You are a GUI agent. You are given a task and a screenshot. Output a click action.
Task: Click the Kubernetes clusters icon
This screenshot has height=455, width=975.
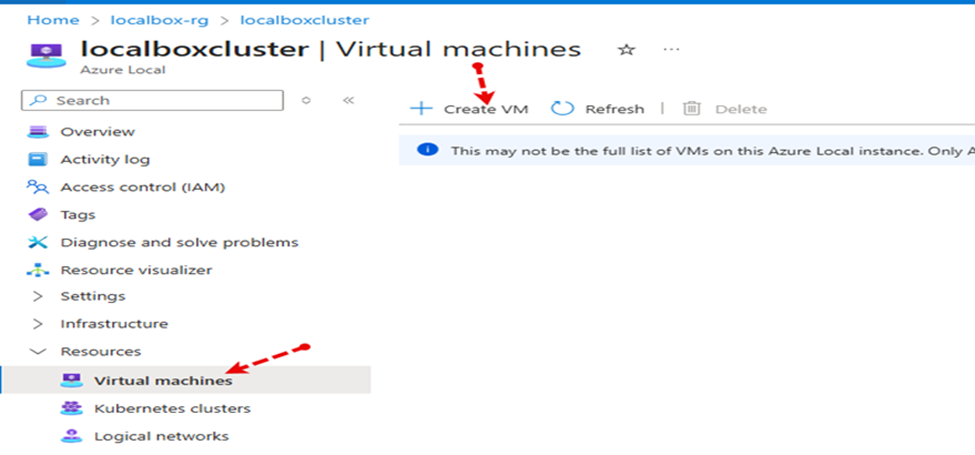click(72, 408)
